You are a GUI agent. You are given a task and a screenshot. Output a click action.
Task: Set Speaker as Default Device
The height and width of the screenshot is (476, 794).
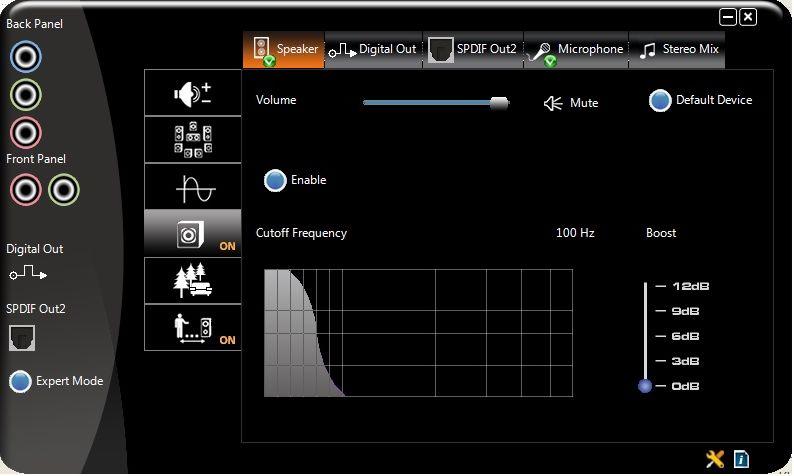point(660,100)
